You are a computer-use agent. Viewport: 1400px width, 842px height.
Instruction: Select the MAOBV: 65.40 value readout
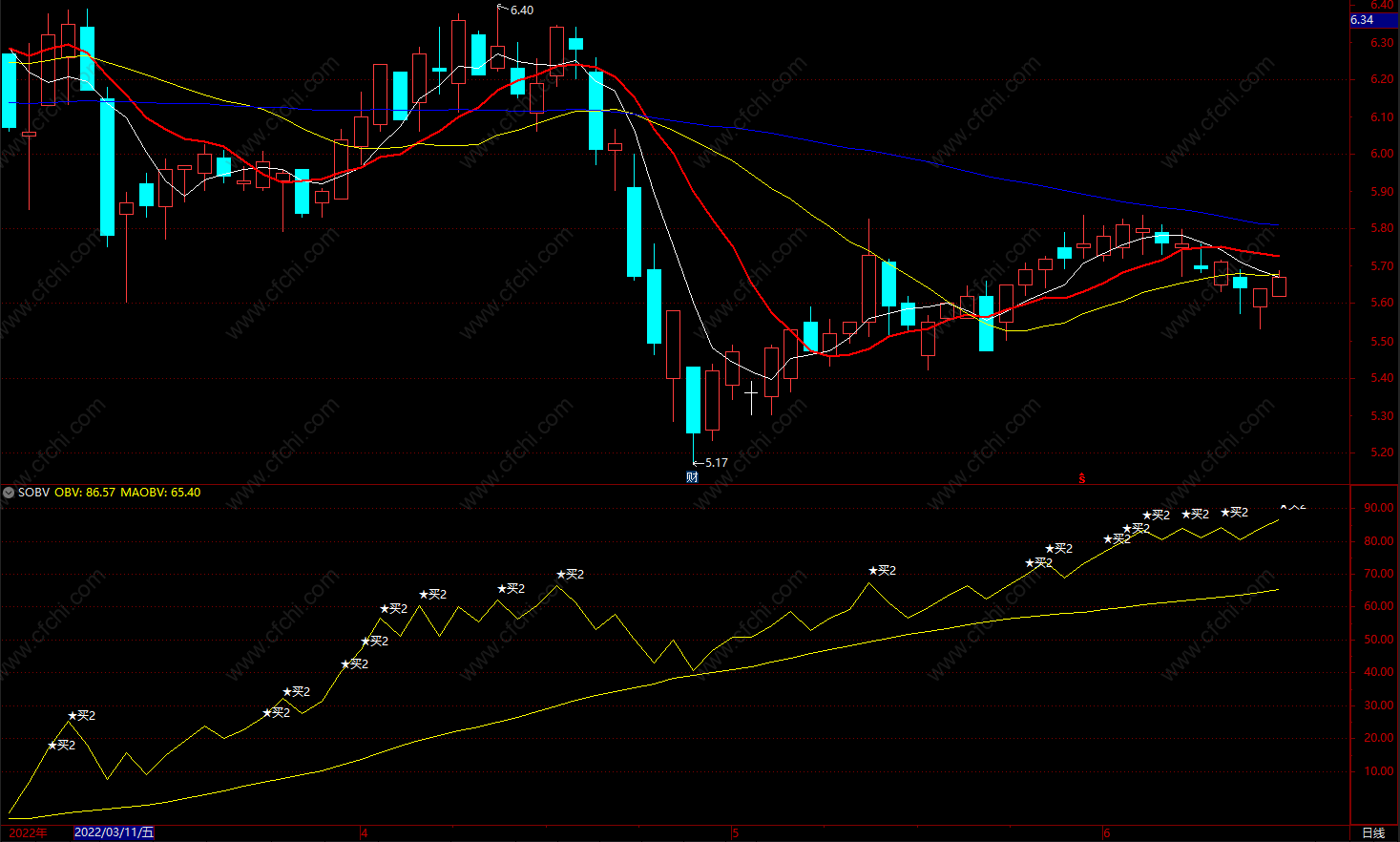click(x=161, y=493)
